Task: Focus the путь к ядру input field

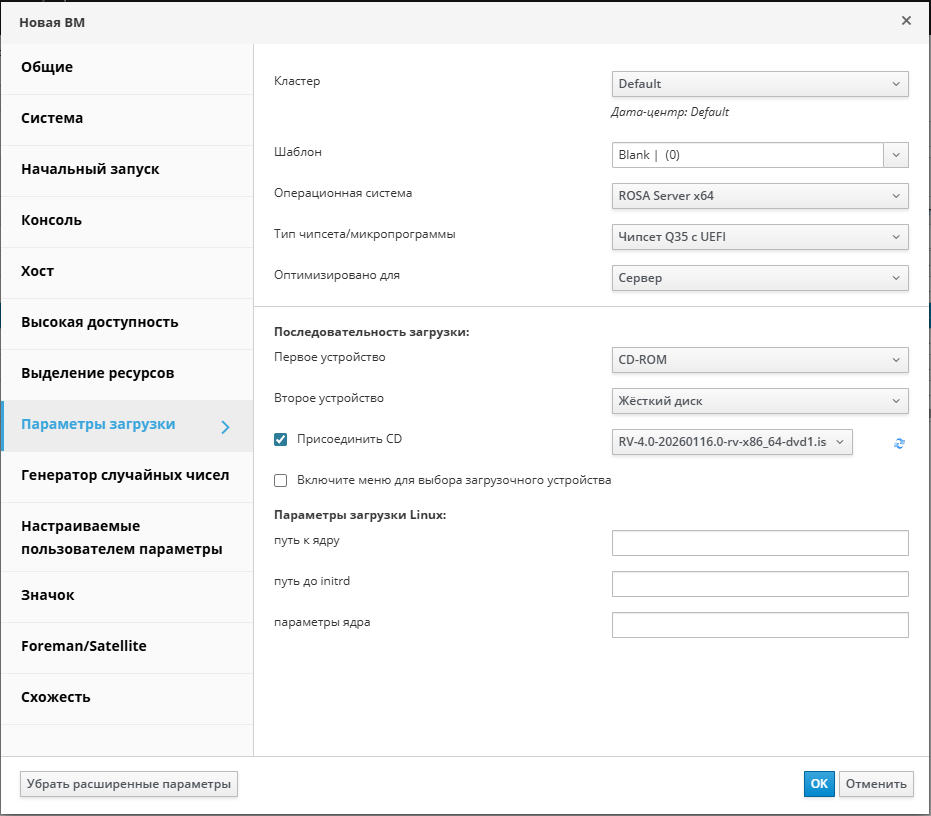Action: [759, 543]
